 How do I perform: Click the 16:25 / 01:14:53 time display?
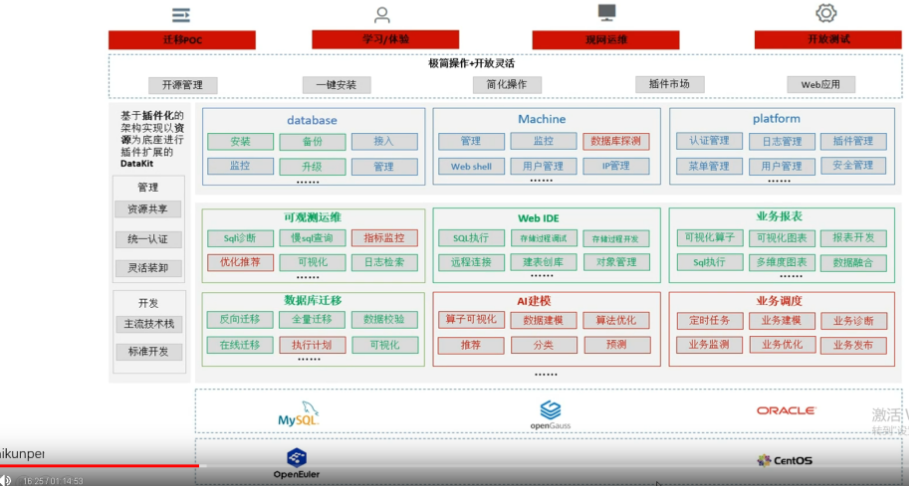point(53,481)
